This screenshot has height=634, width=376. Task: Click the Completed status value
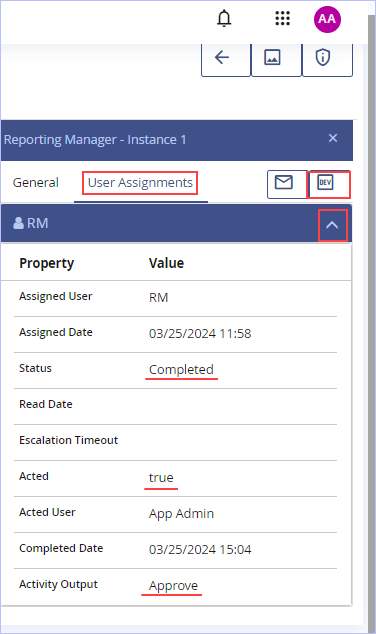181,370
